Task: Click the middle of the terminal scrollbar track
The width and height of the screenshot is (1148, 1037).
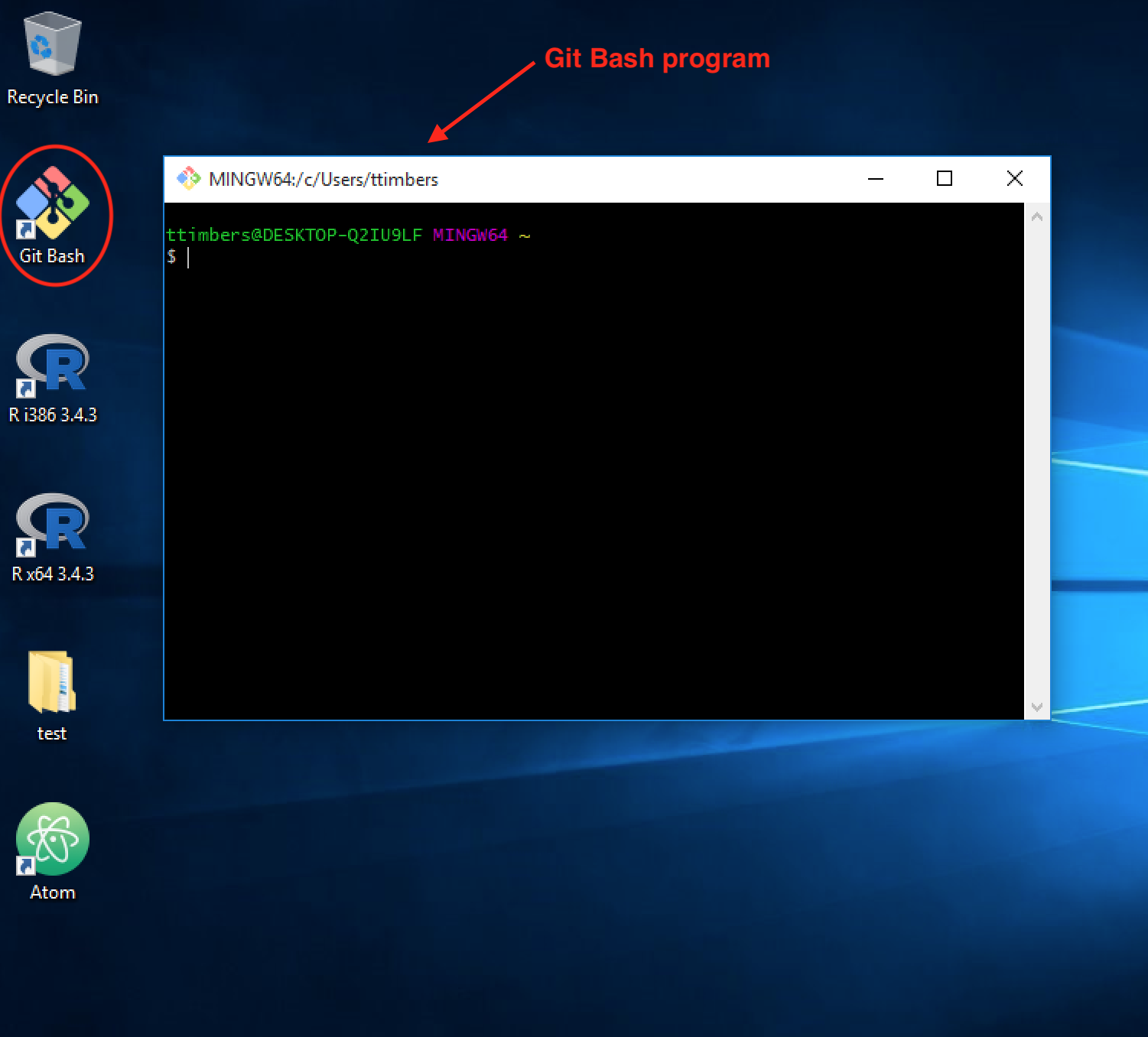Action: tap(1037, 462)
